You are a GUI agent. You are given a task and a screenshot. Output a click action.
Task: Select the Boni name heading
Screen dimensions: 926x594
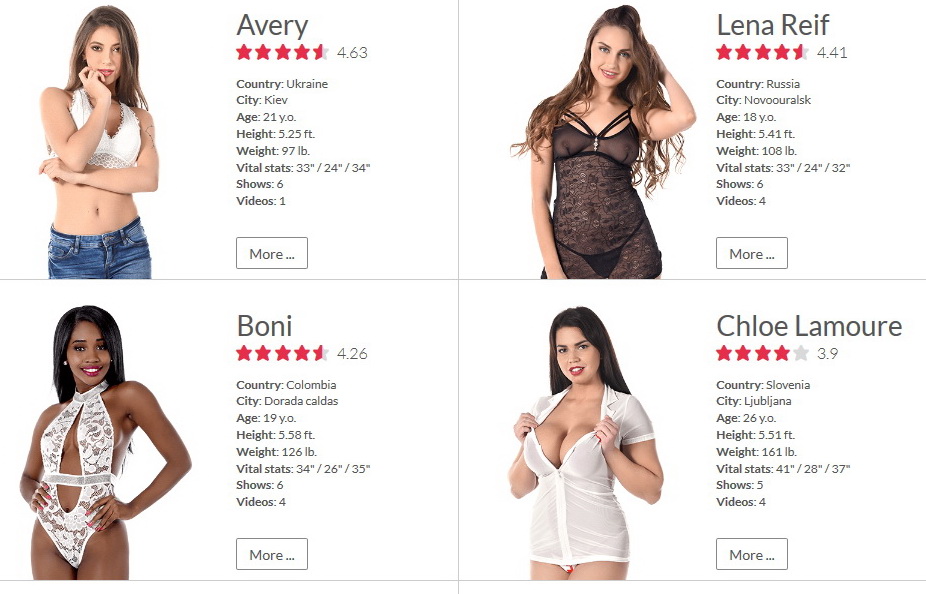(265, 326)
